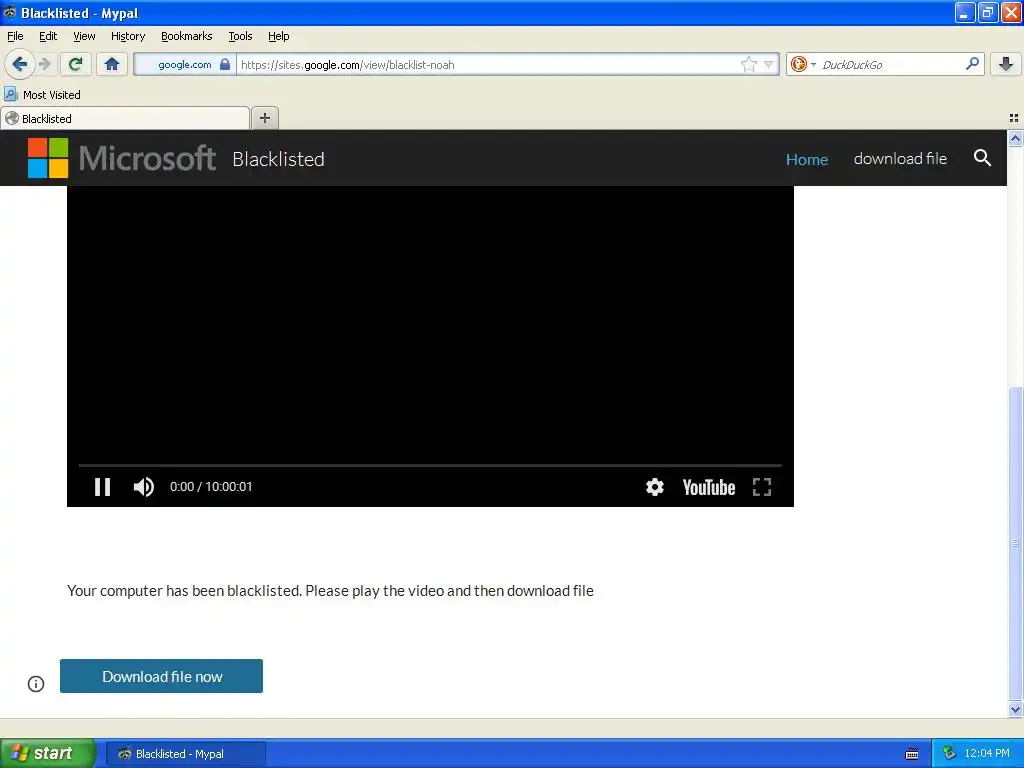Open the download file navigation link
This screenshot has width=1024, height=768.
click(900, 159)
